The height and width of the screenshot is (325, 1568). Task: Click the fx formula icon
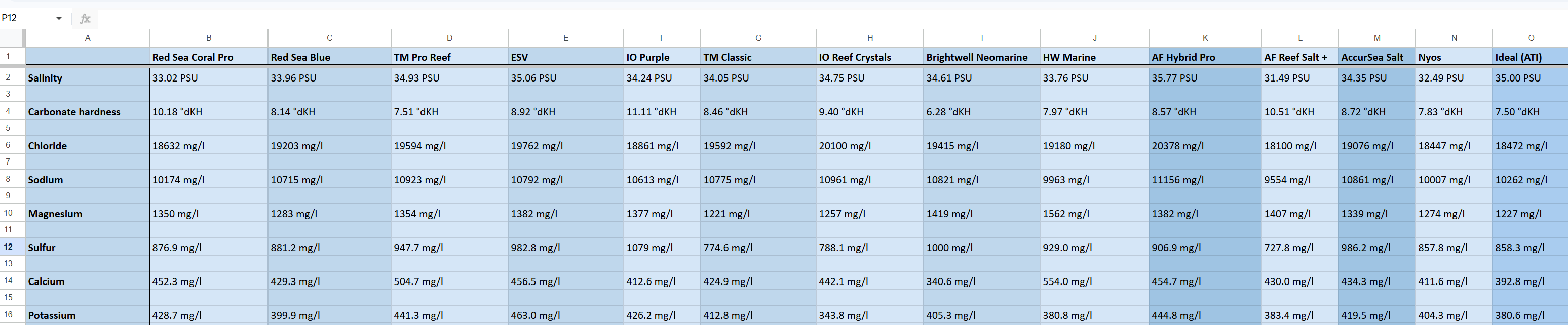85,18
